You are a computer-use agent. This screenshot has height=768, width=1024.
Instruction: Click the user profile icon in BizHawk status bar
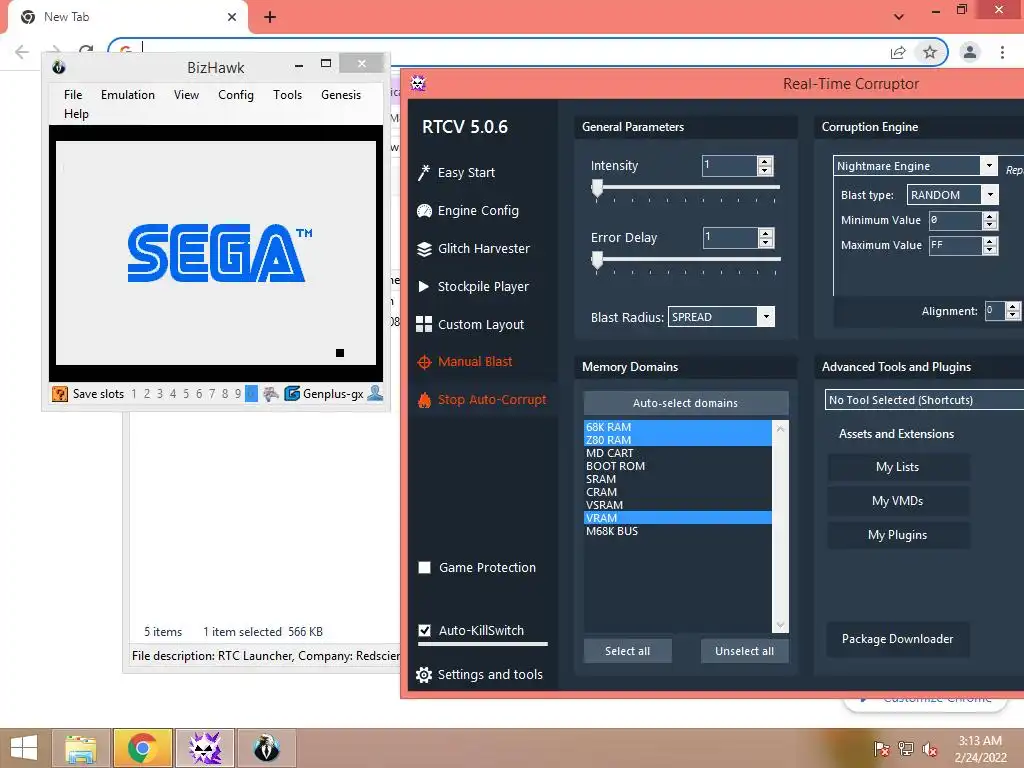375,393
